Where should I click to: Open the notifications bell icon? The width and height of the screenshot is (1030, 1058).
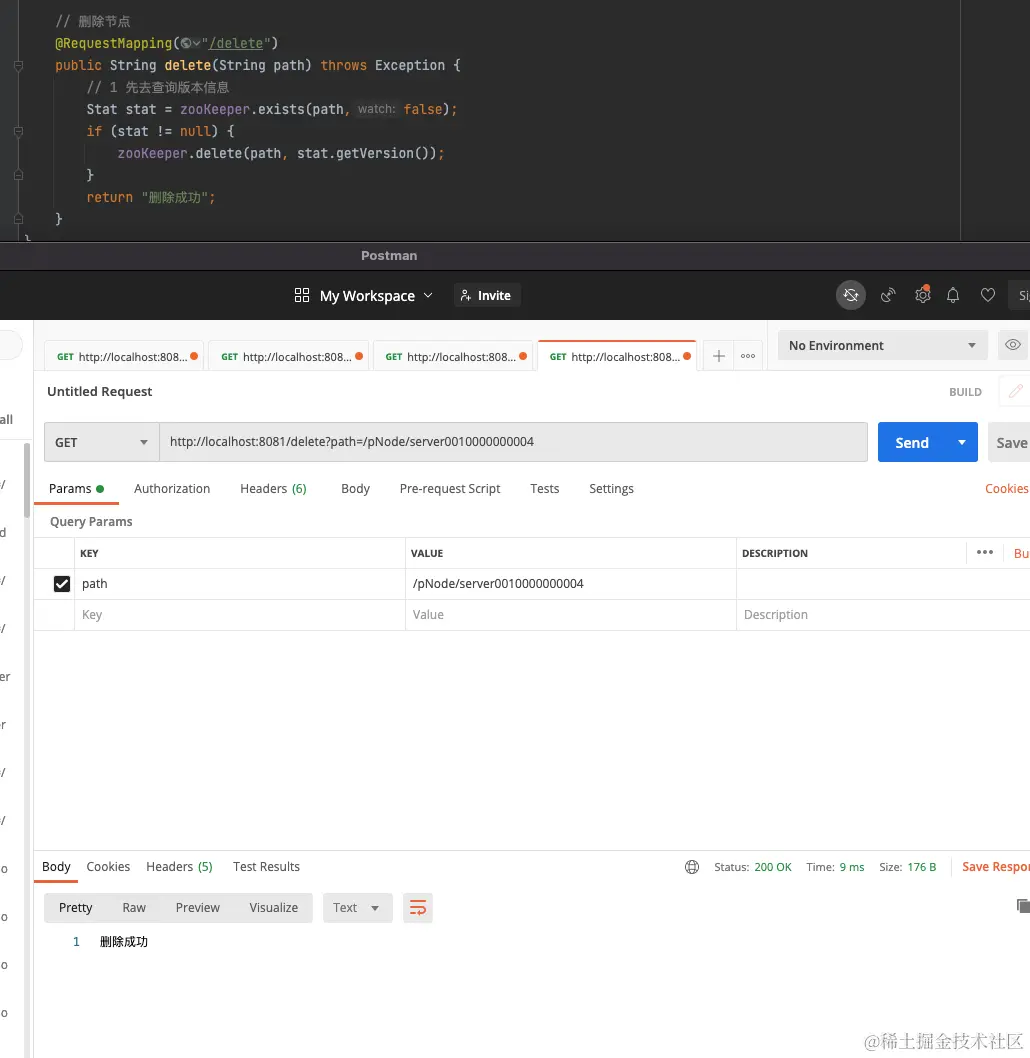[x=952, y=296]
